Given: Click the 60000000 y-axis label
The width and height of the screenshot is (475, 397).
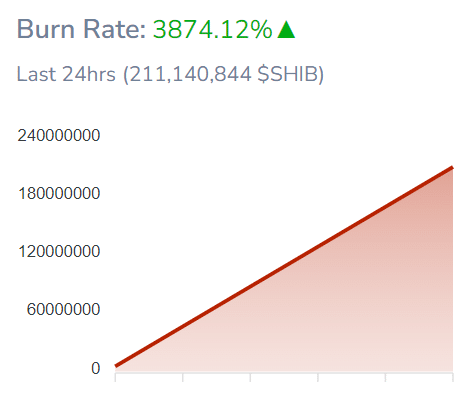Looking at the screenshot, I should [x=63, y=310].
